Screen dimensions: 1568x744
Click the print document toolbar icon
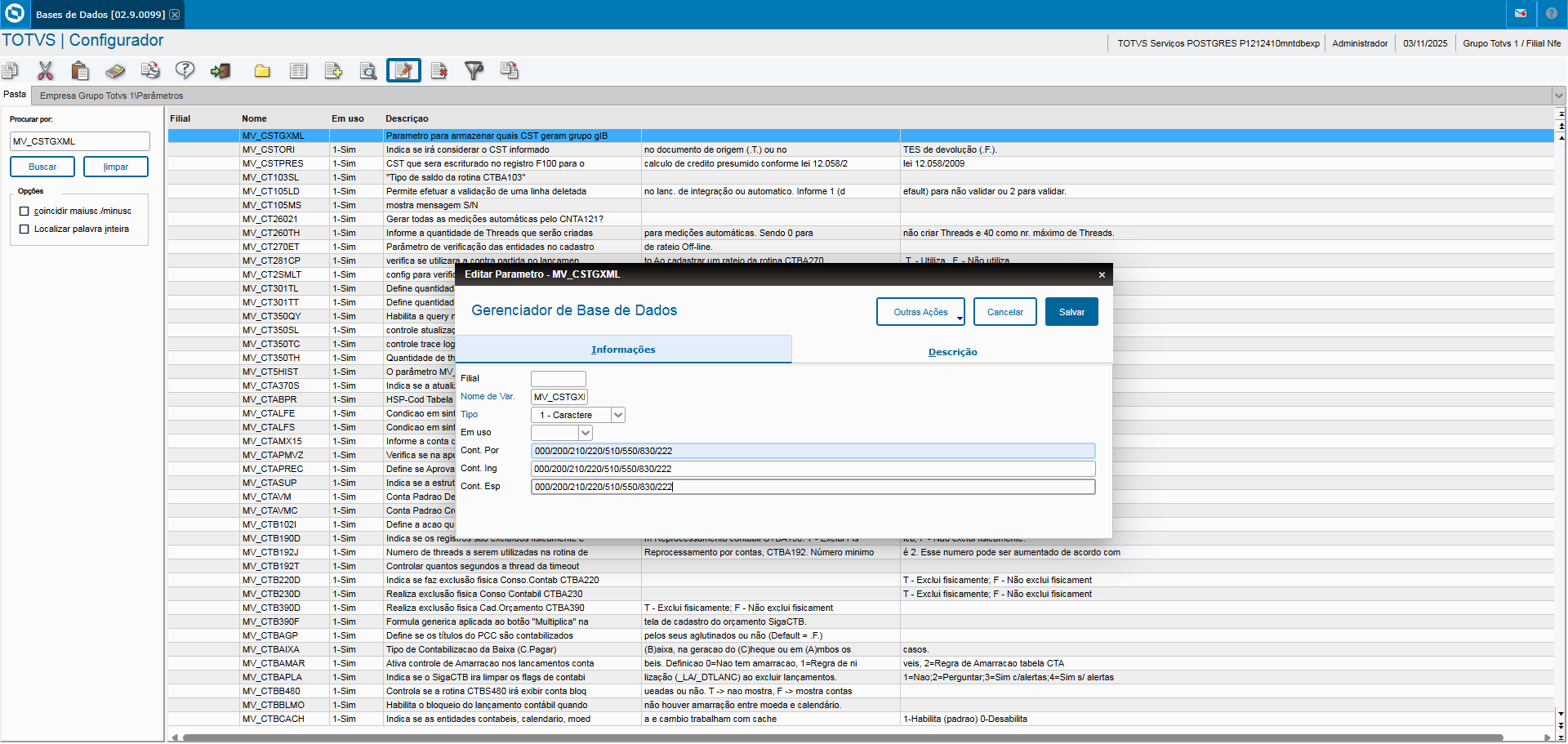pos(150,71)
